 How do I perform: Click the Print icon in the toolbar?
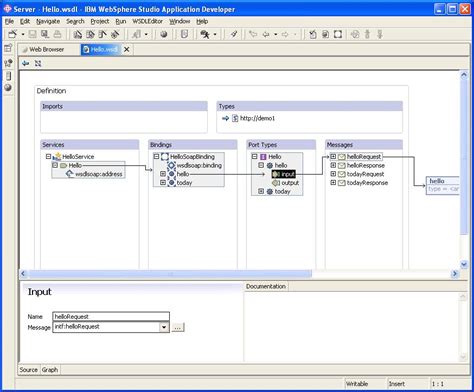tap(57, 34)
